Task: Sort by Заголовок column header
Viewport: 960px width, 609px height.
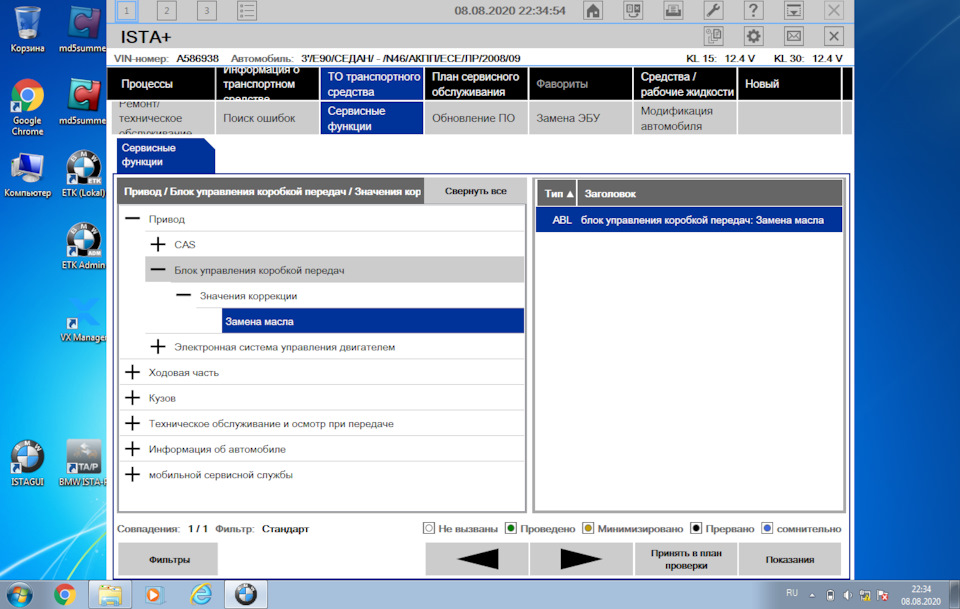Action: [710, 193]
